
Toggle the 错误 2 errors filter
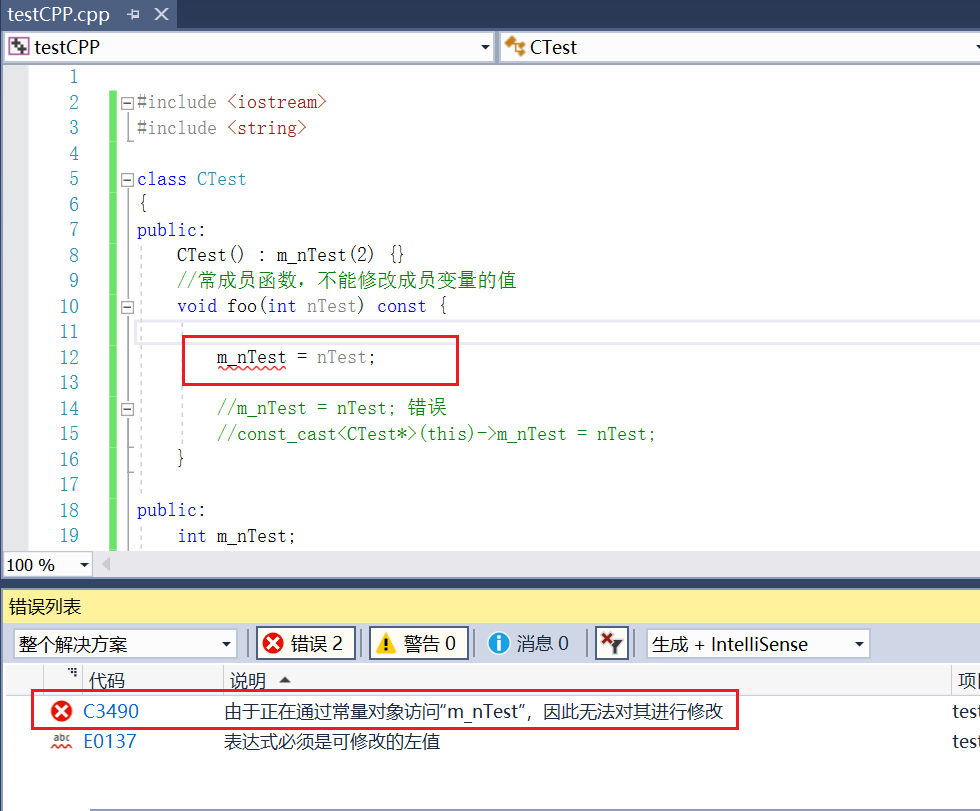click(x=306, y=643)
